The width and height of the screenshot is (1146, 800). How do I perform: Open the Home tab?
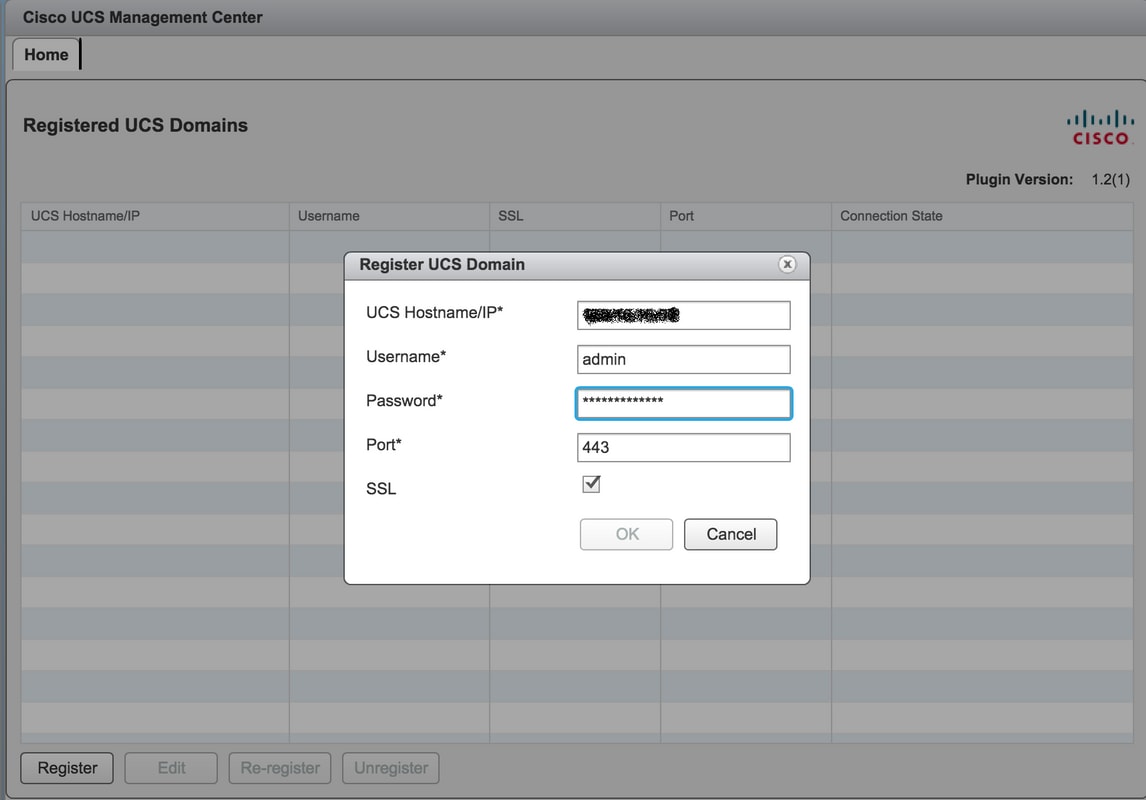46,55
